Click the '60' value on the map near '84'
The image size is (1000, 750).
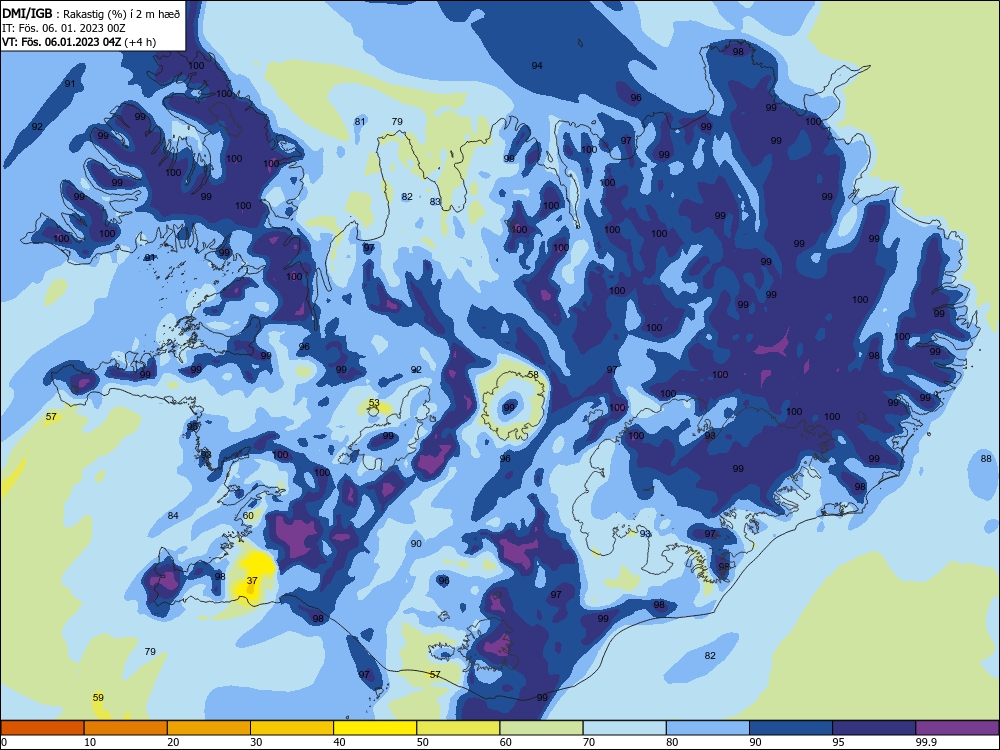[248, 515]
